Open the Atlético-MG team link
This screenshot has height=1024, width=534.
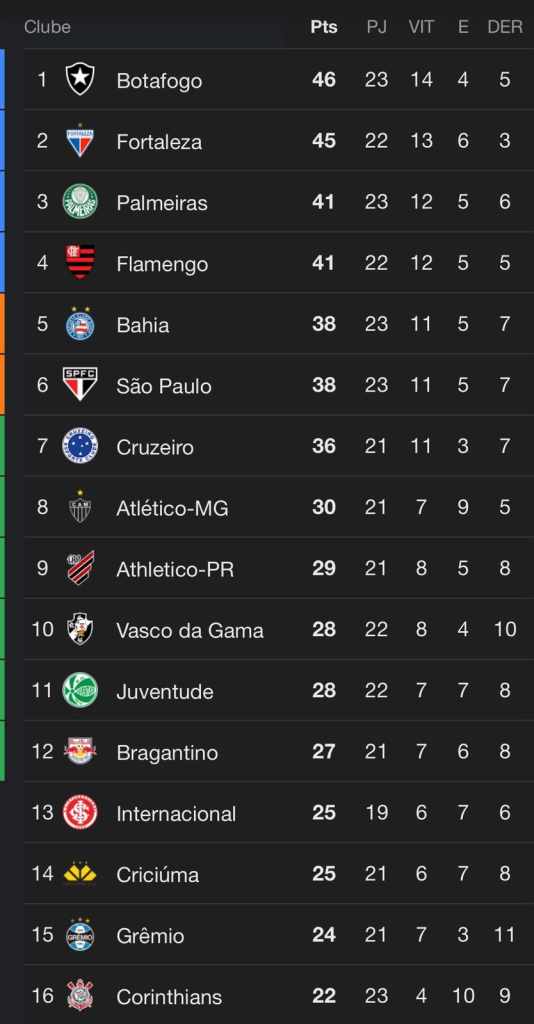(172, 508)
